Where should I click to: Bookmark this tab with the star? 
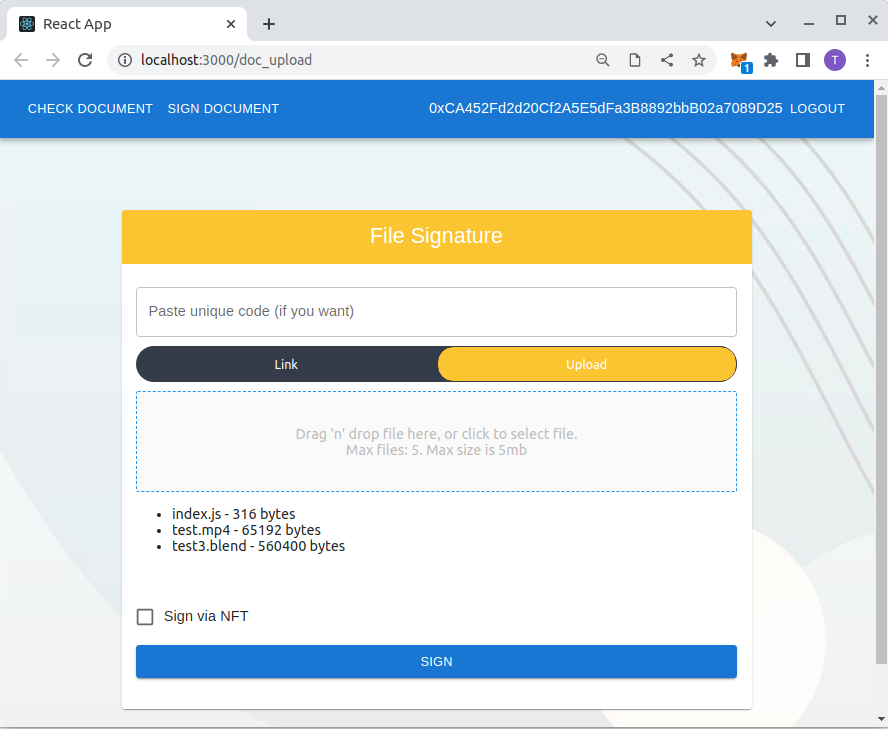pos(699,60)
